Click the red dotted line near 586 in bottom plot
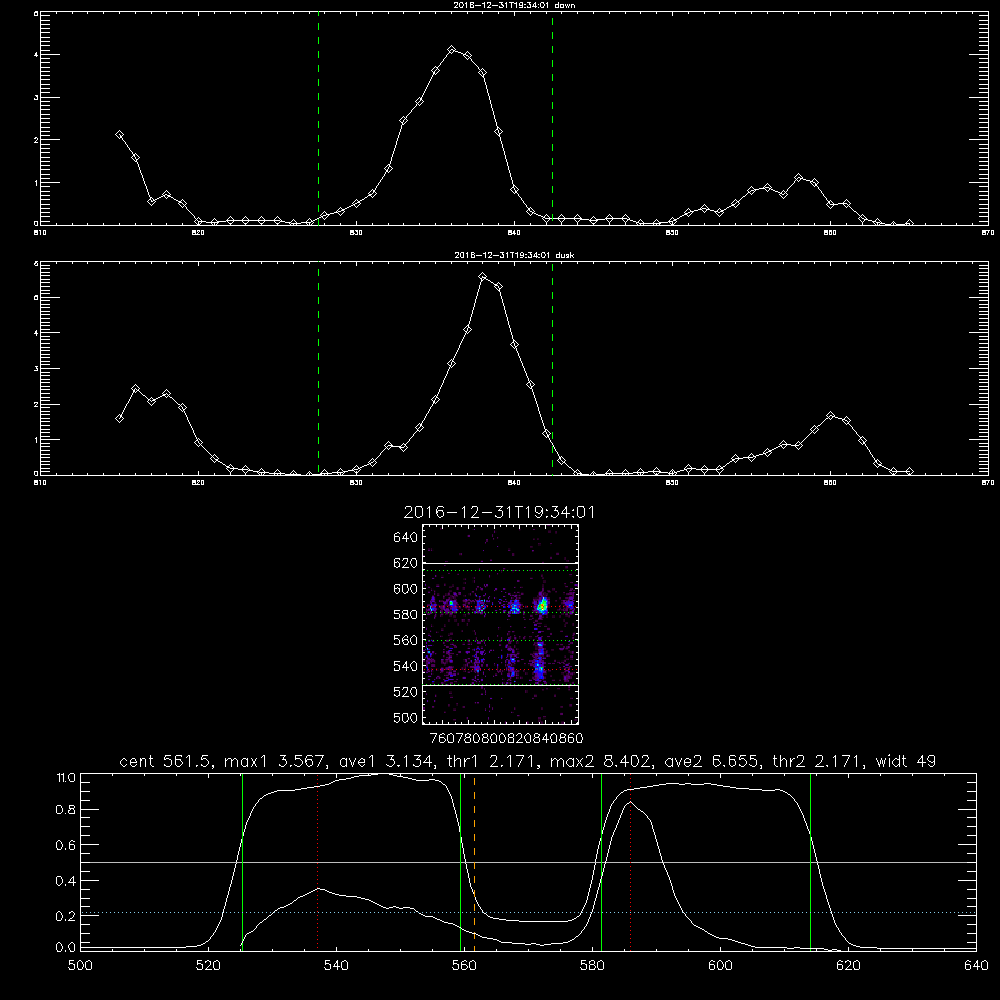1000x1000 pixels. pyautogui.click(x=631, y=862)
